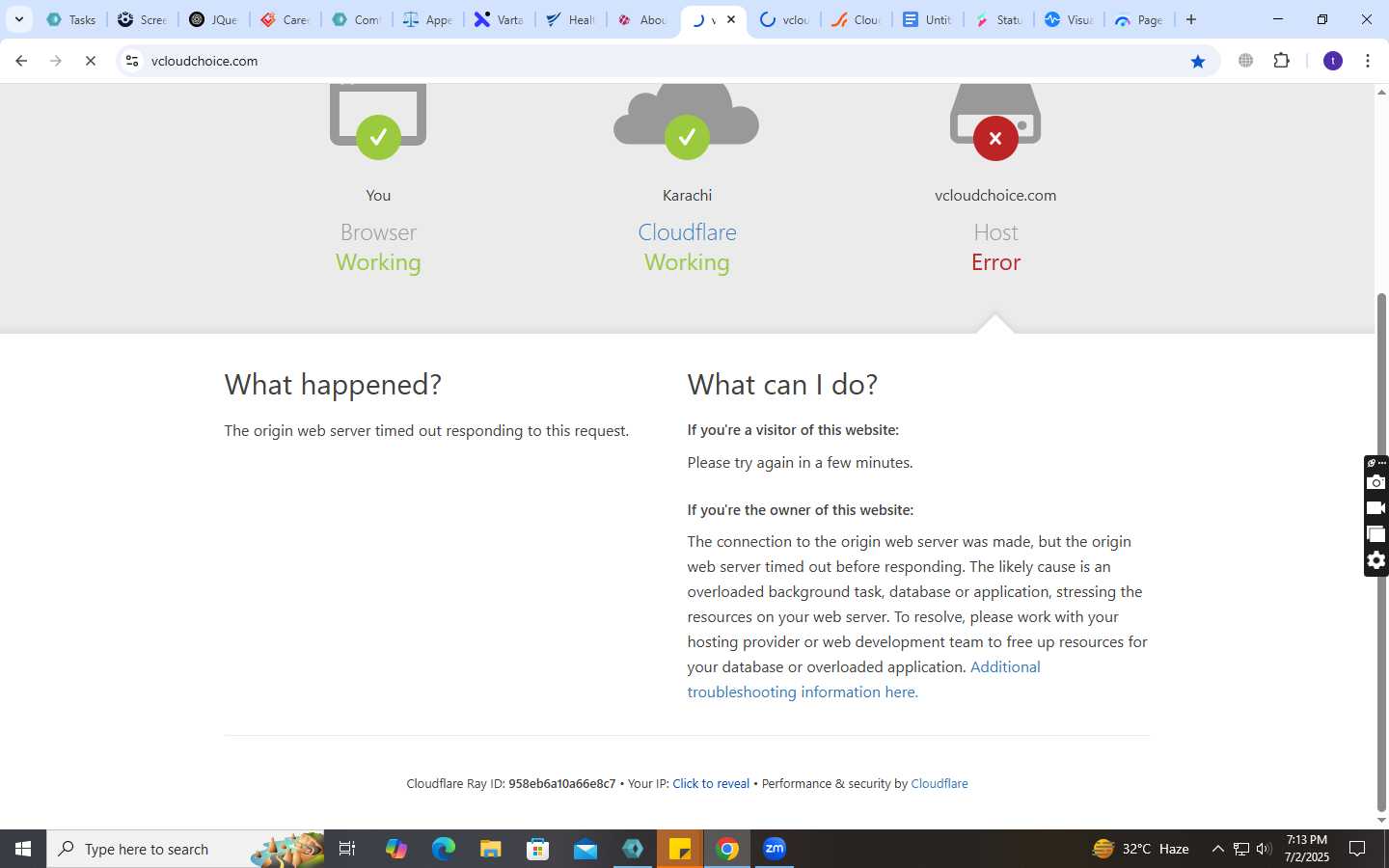Click the browser forward arrow
The width and height of the screenshot is (1389, 868).
(56, 61)
